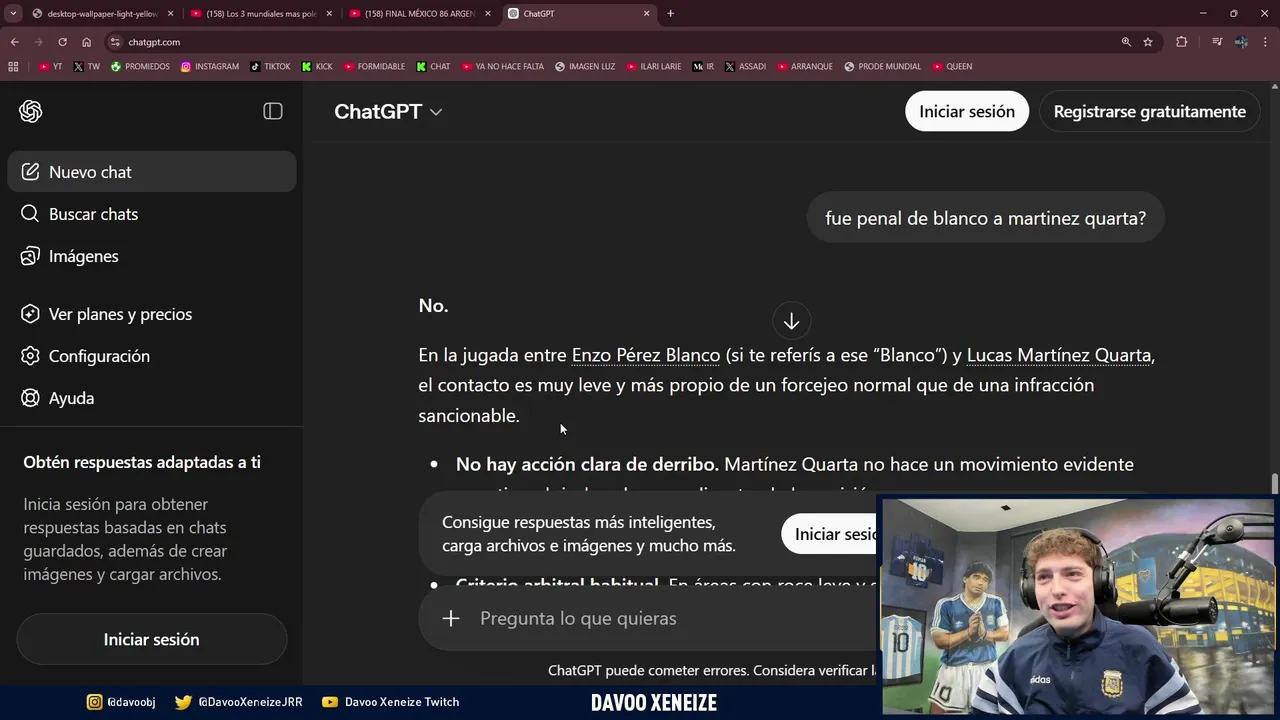This screenshot has width=1280, height=720.
Task: Open the browser three-dot menu
Action: pyautogui.click(x=1266, y=42)
